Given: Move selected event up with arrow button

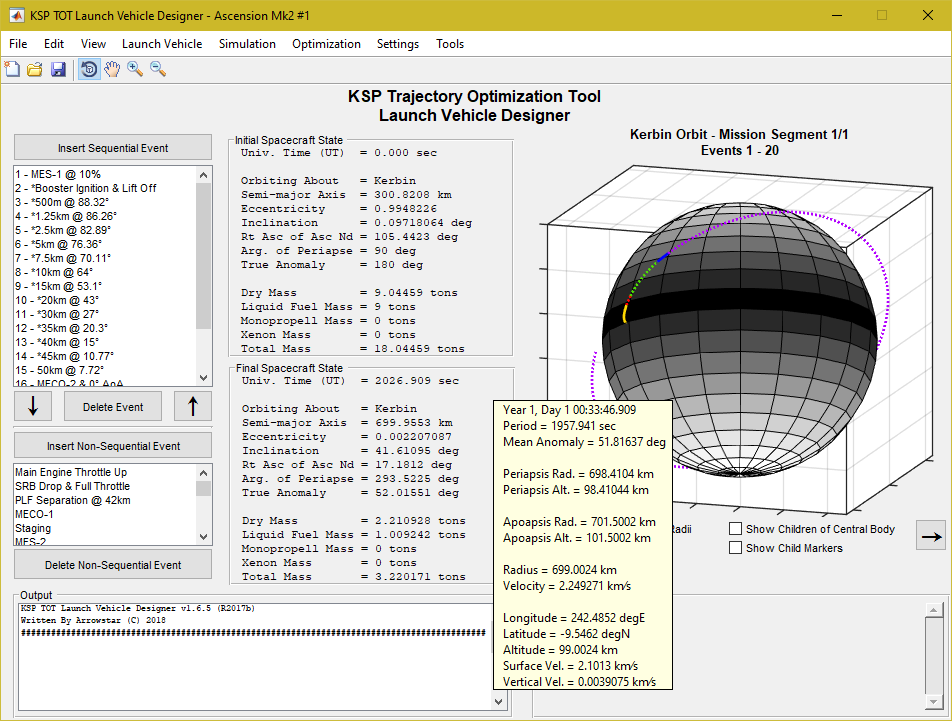Looking at the screenshot, I should coord(192,406).
